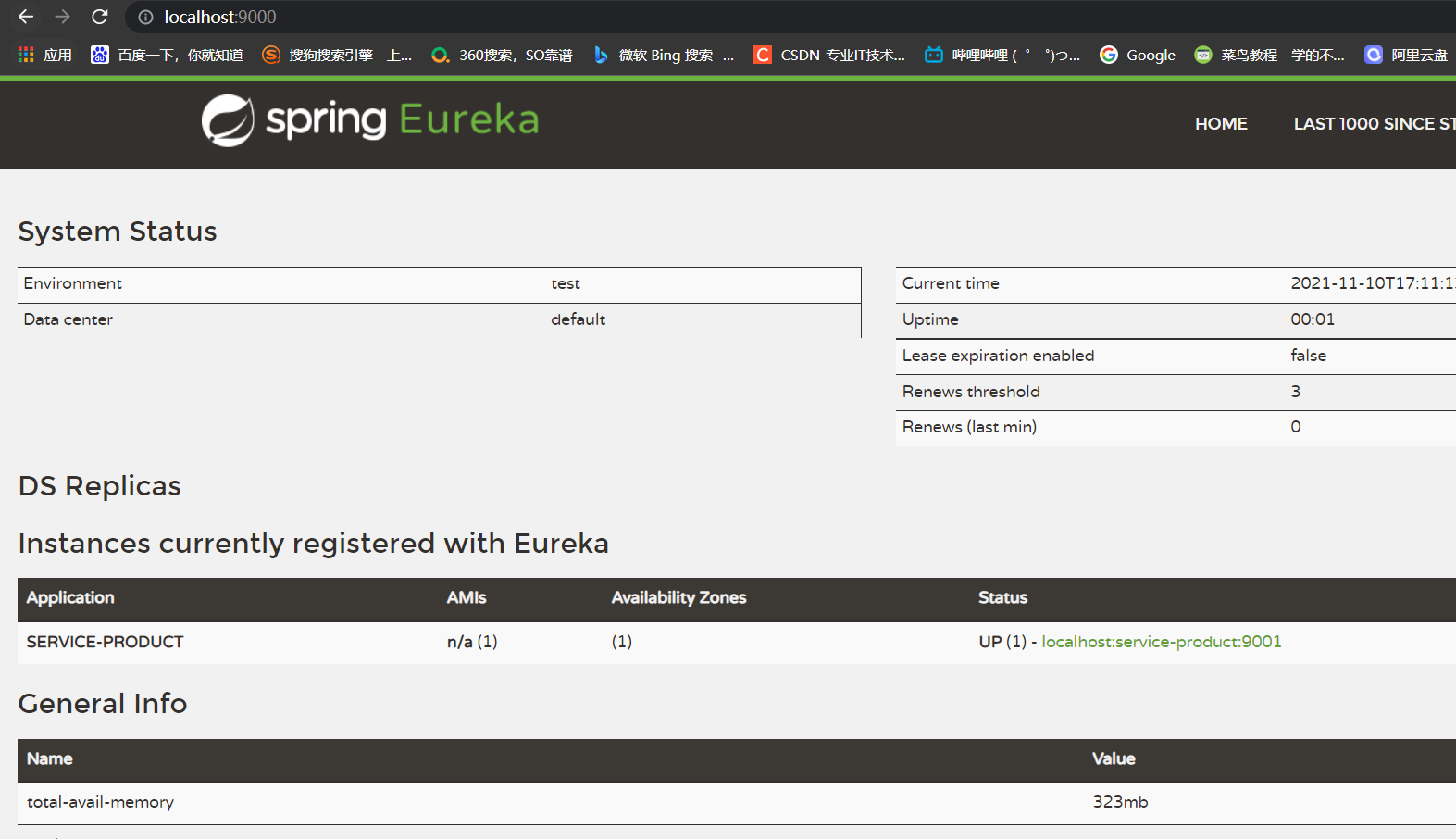This screenshot has height=839, width=1456.
Task: Select the Lease expiration enabled label
Action: [x=998, y=356]
